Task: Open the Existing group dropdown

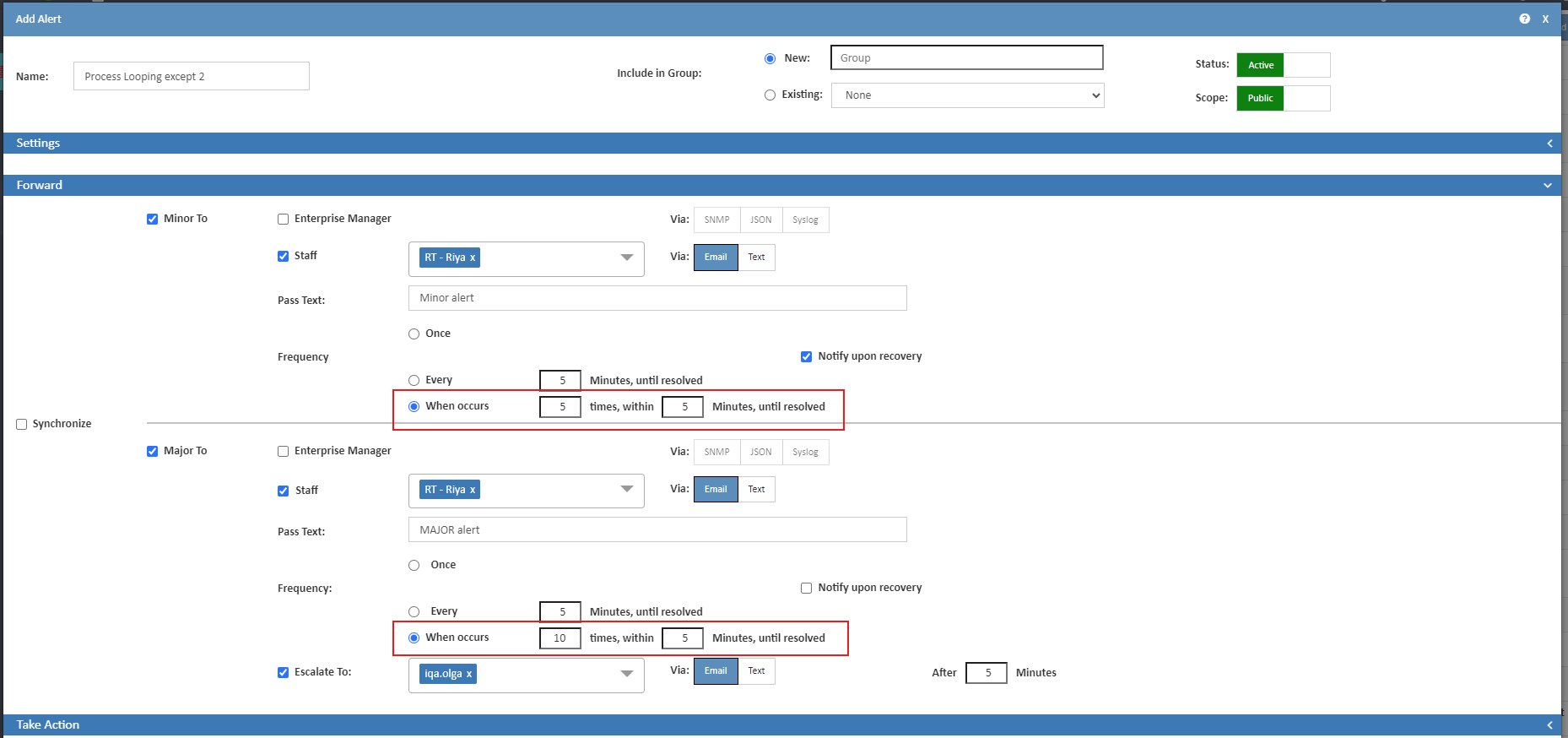Action: [x=967, y=95]
